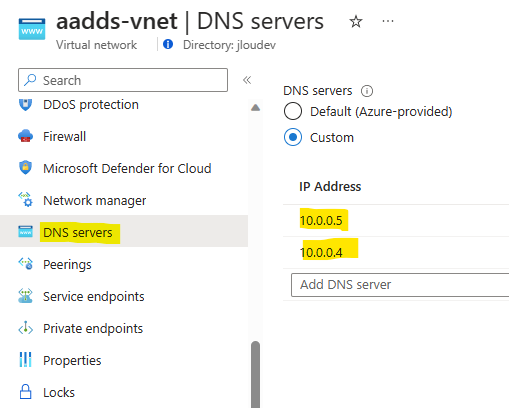
Task: Click the Firewall cloud icon
Action: pos(25,136)
